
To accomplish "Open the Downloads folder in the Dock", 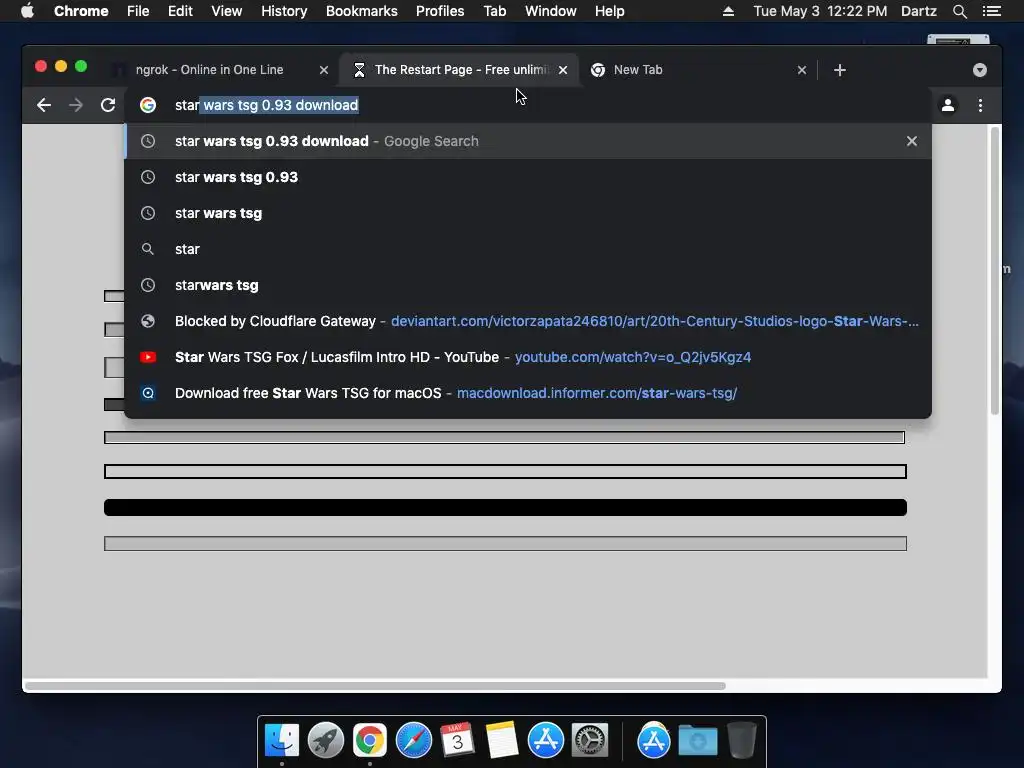I will click(697, 741).
